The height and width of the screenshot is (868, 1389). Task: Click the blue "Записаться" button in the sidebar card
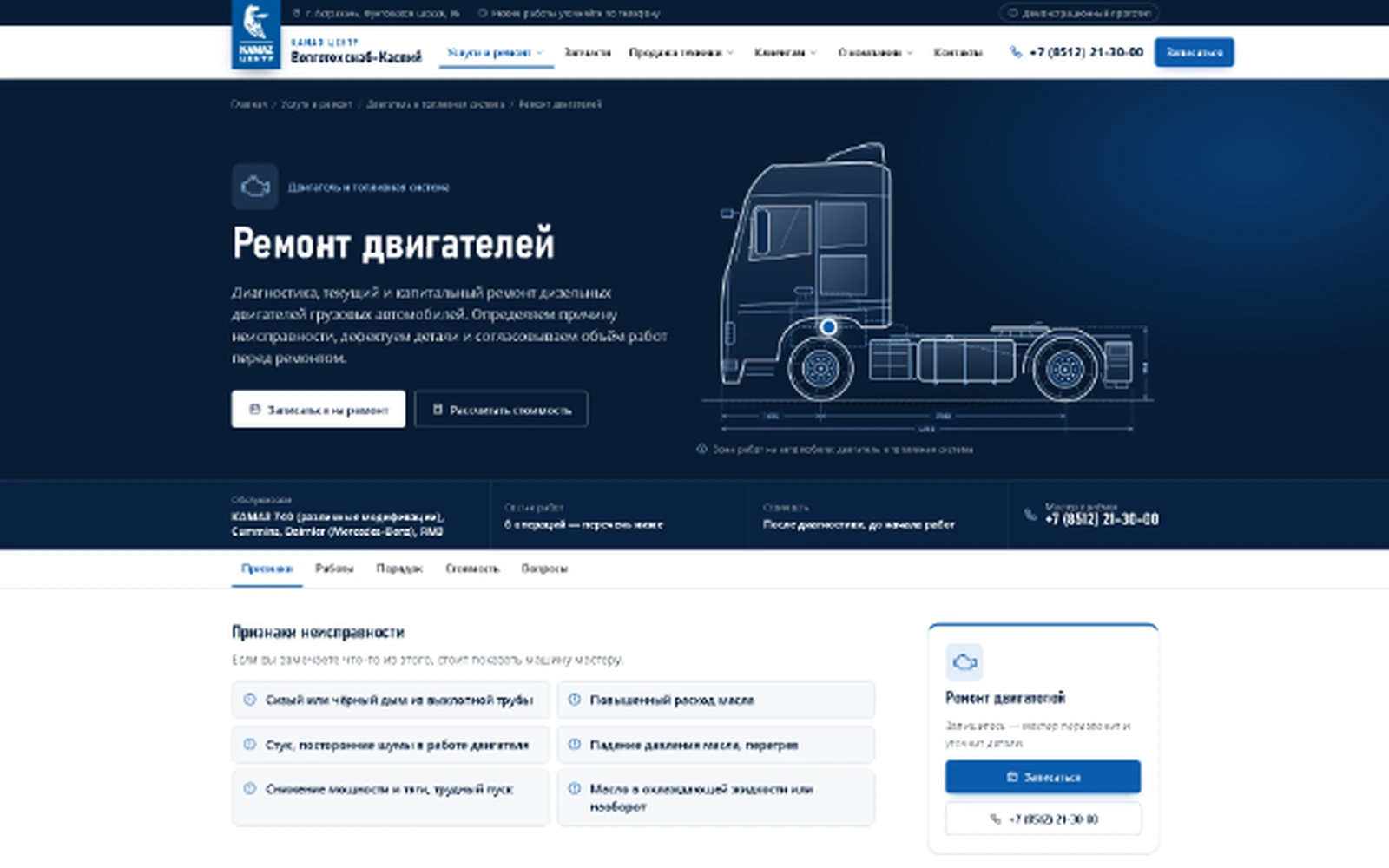[1043, 777]
